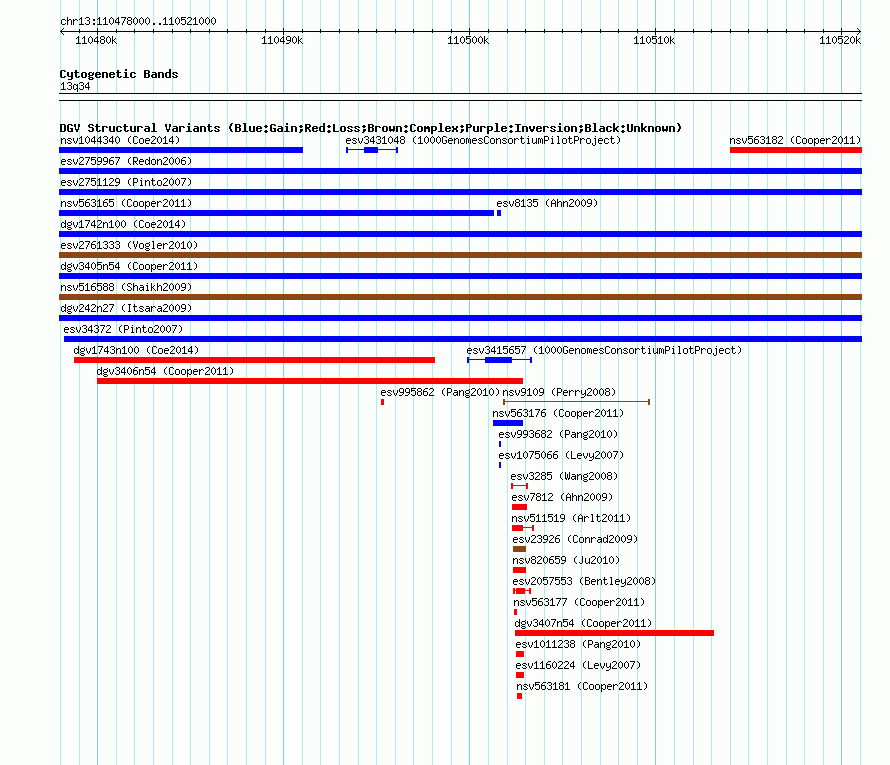Select the red esv1011238 glyph
This screenshot has height=765, width=890.
tap(520, 654)
